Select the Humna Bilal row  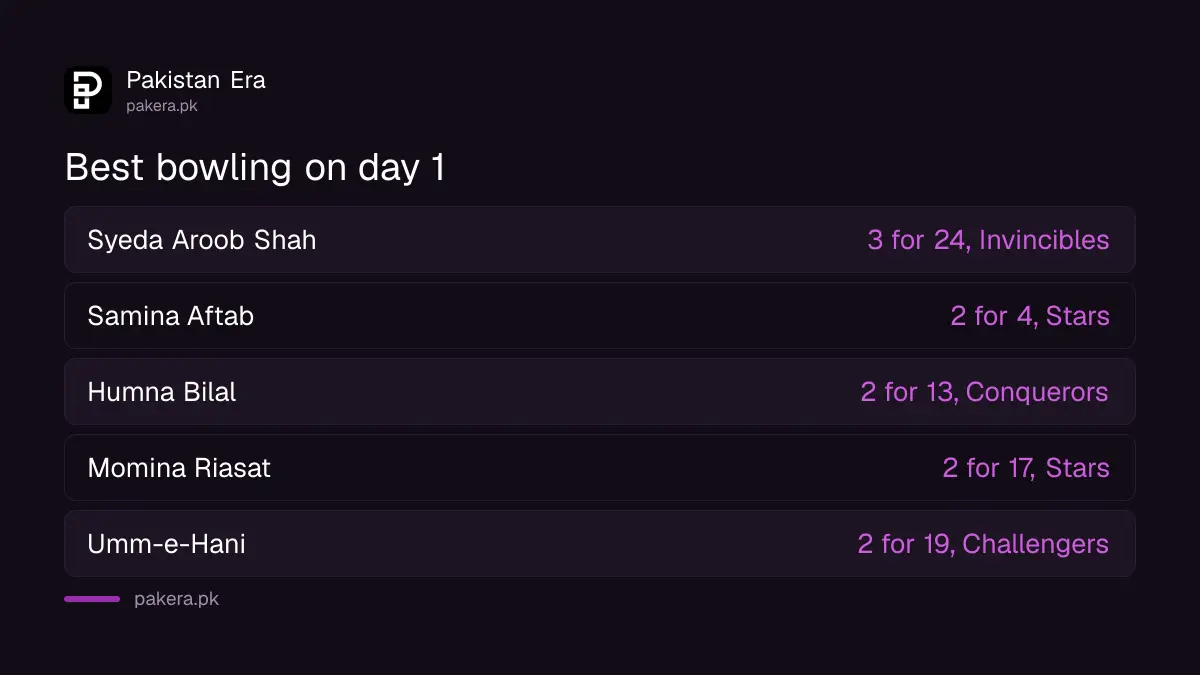[600, 392]
